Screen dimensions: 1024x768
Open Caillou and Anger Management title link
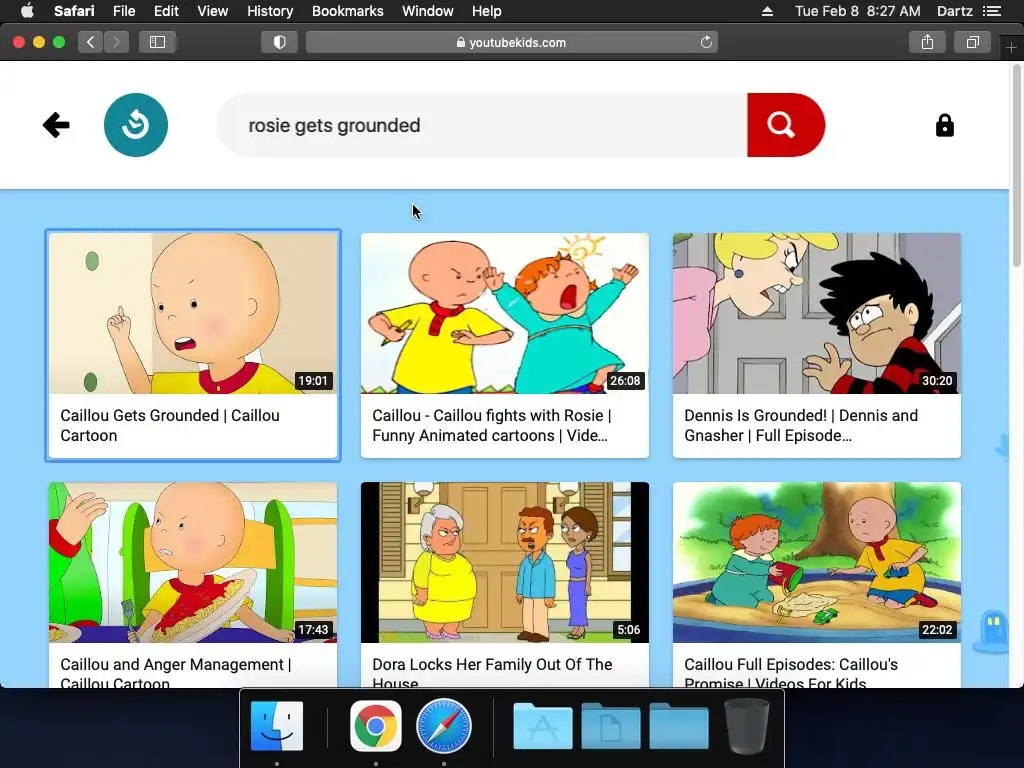tap(176, 673)
